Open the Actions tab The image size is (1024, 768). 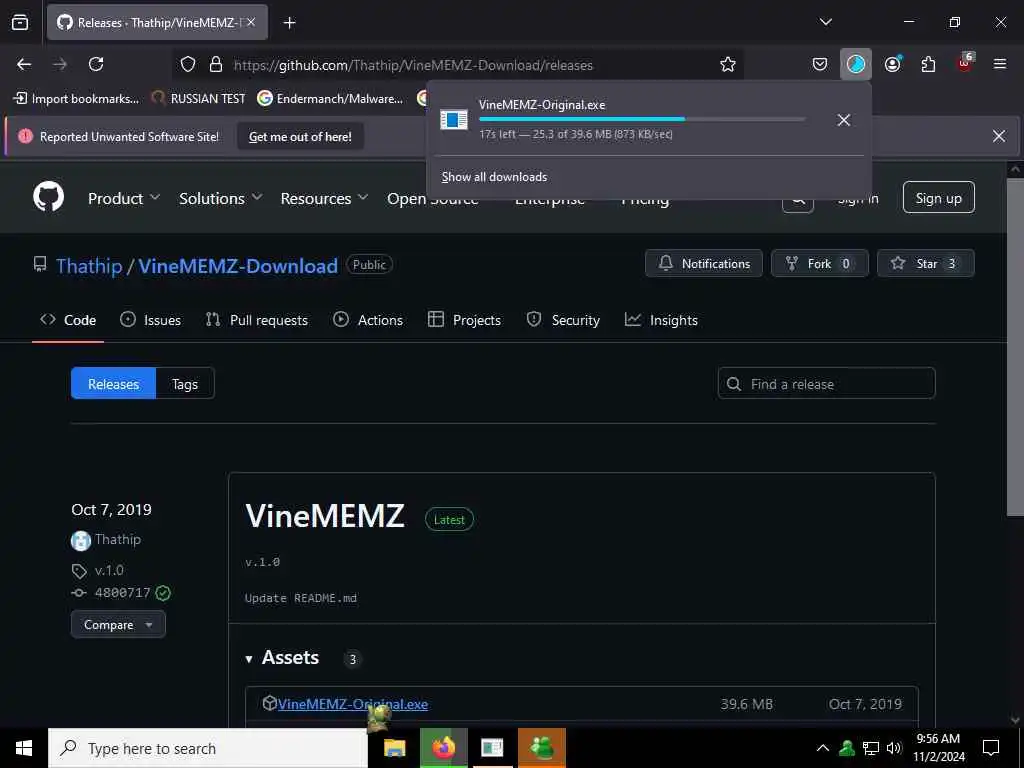(368, 320)
